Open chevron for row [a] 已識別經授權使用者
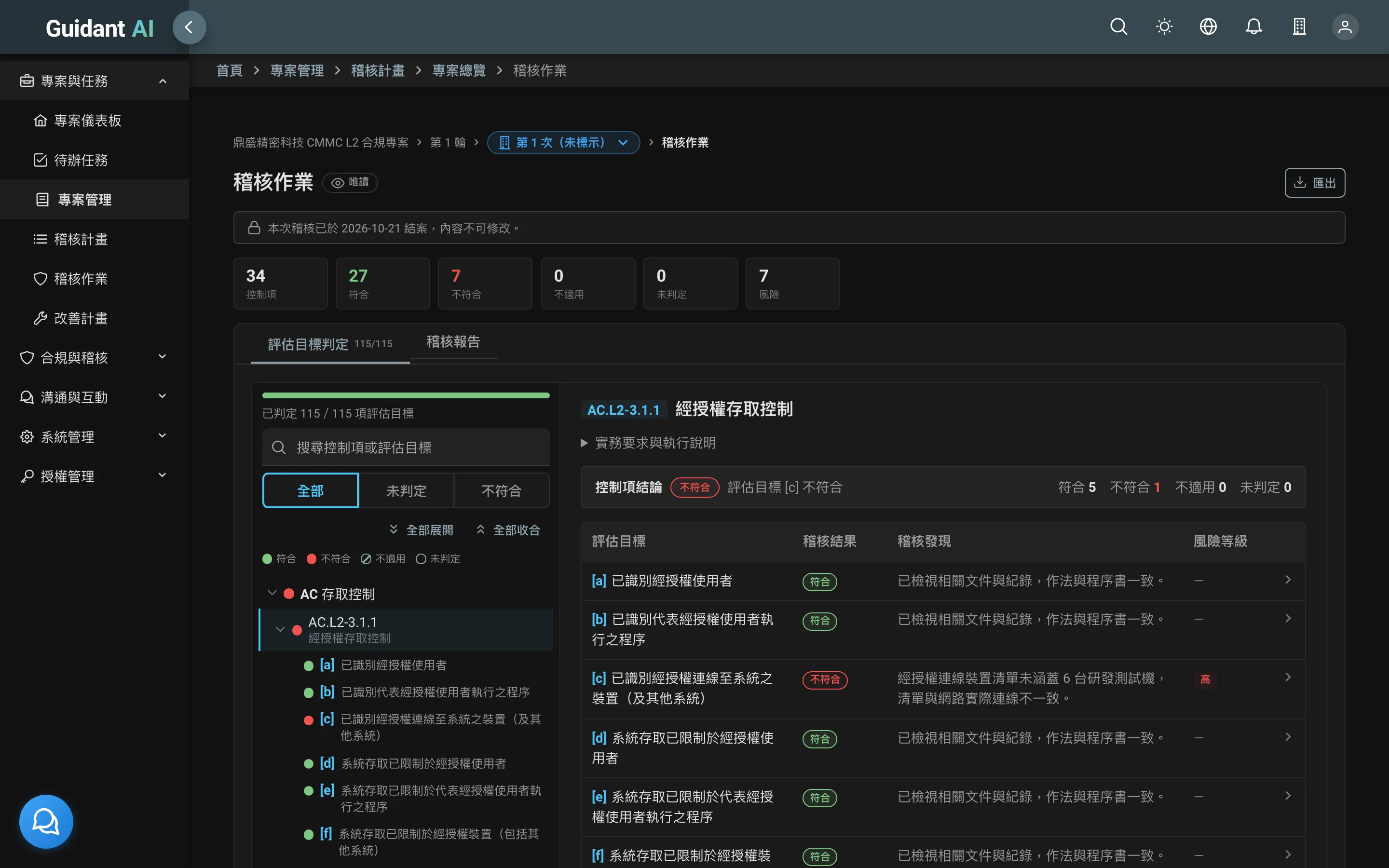Viewport: 1389px width, 868px height. (x=1287, y=580)
